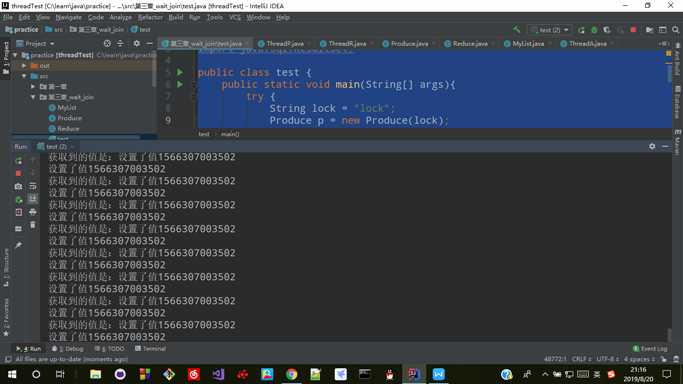This screenshot has height=384, width=683.
Task: Open the Event Log
Action: 650,349
